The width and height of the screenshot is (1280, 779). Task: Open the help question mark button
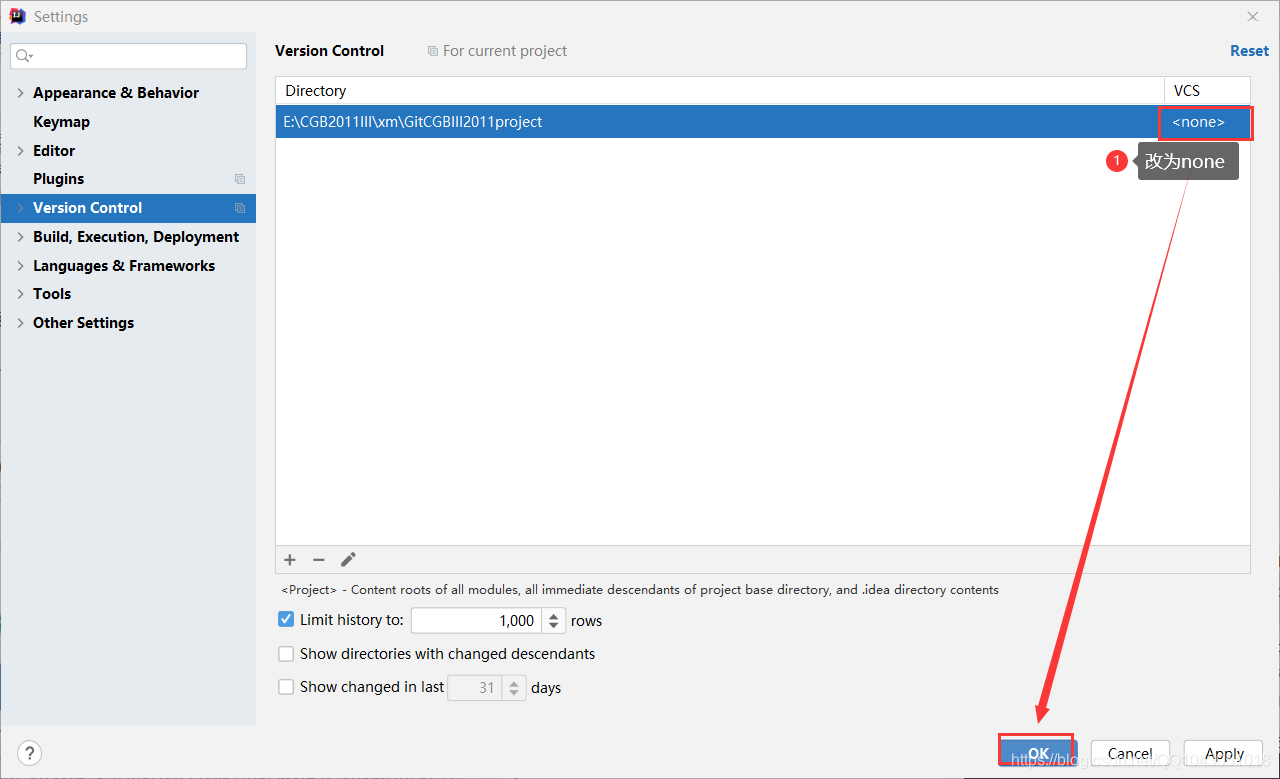(30, 754)
